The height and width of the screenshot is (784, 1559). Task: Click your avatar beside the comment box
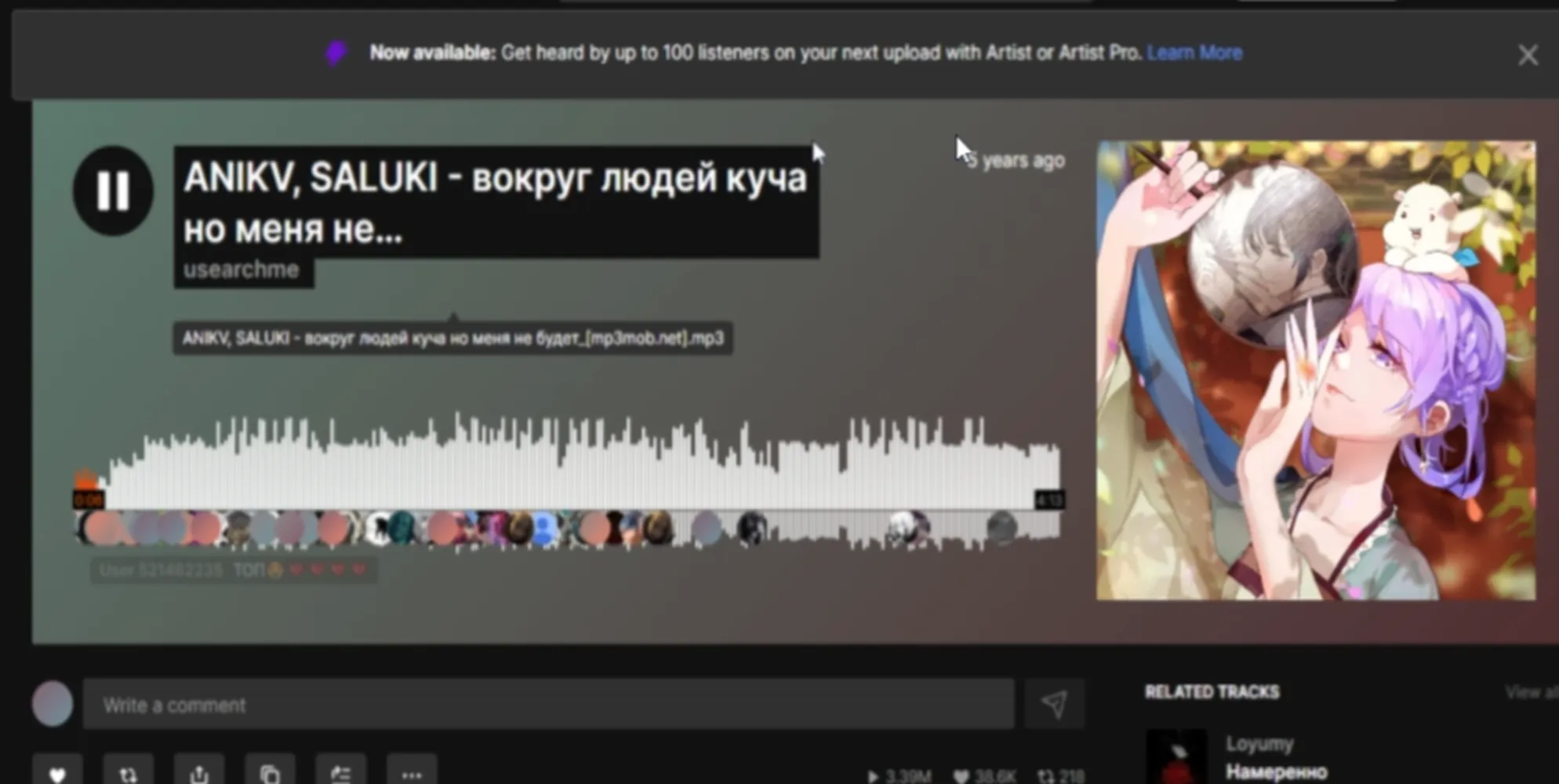(x=53, y=703)
